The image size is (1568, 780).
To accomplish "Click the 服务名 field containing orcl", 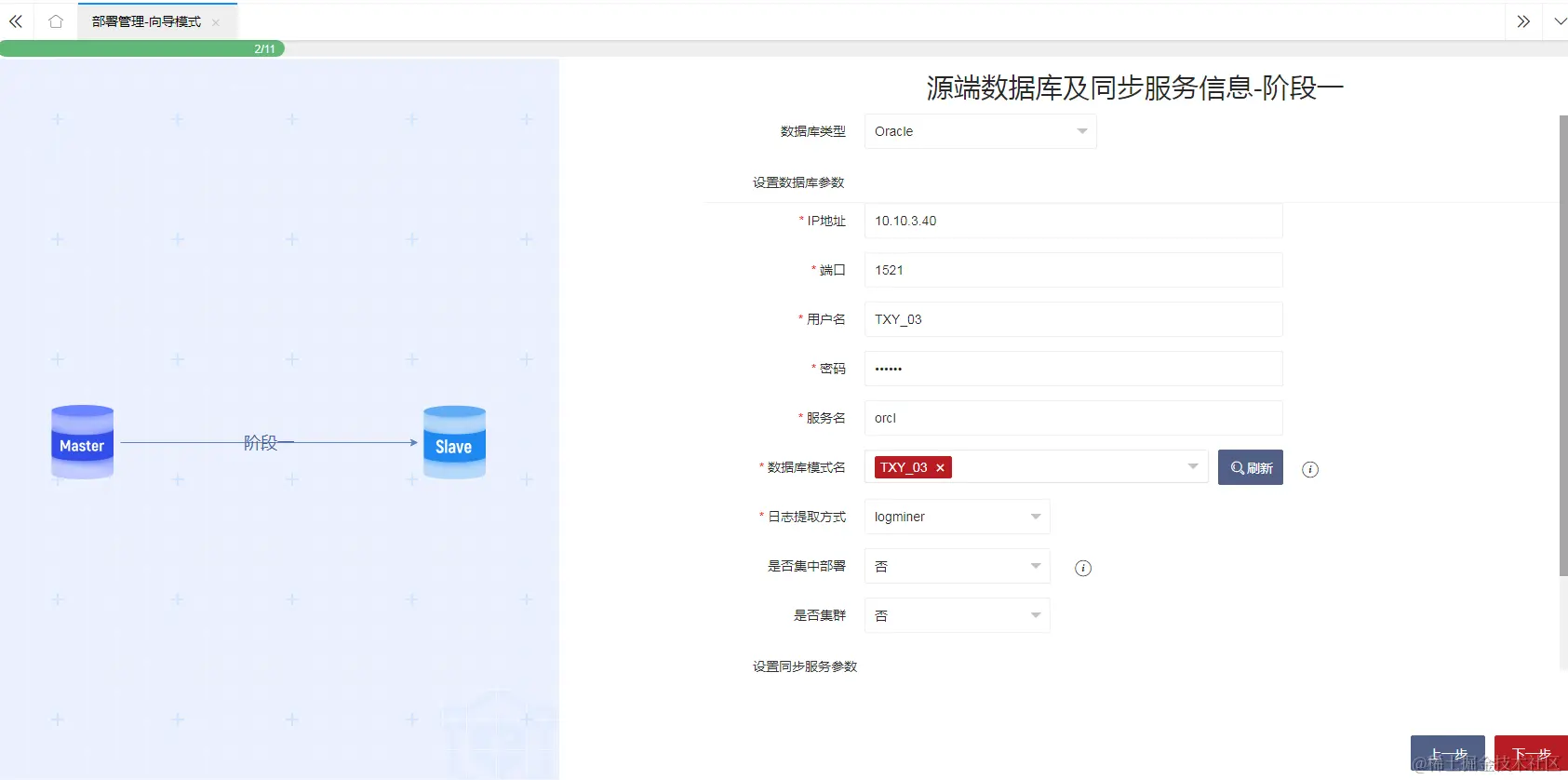I will point(1073,418).
